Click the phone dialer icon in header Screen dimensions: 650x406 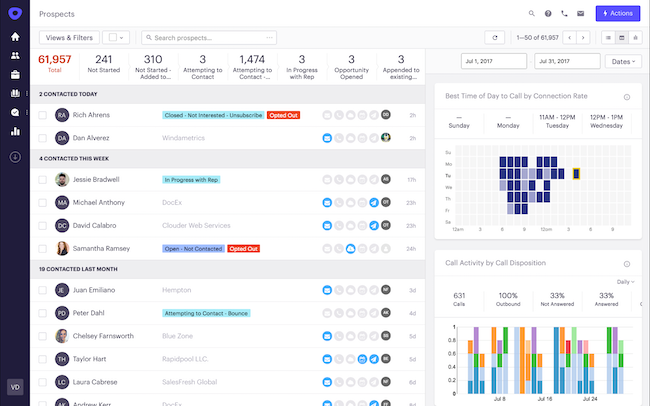[564, 13]
